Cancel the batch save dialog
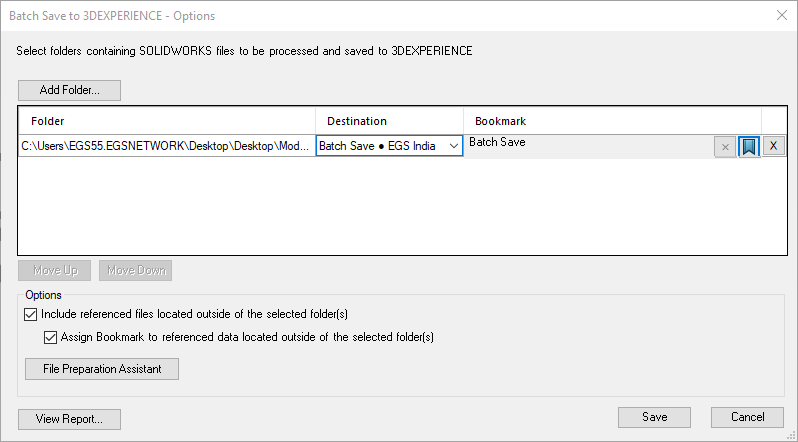The width and height of the screenshot is (798, 442). click(x=747, y=417)
